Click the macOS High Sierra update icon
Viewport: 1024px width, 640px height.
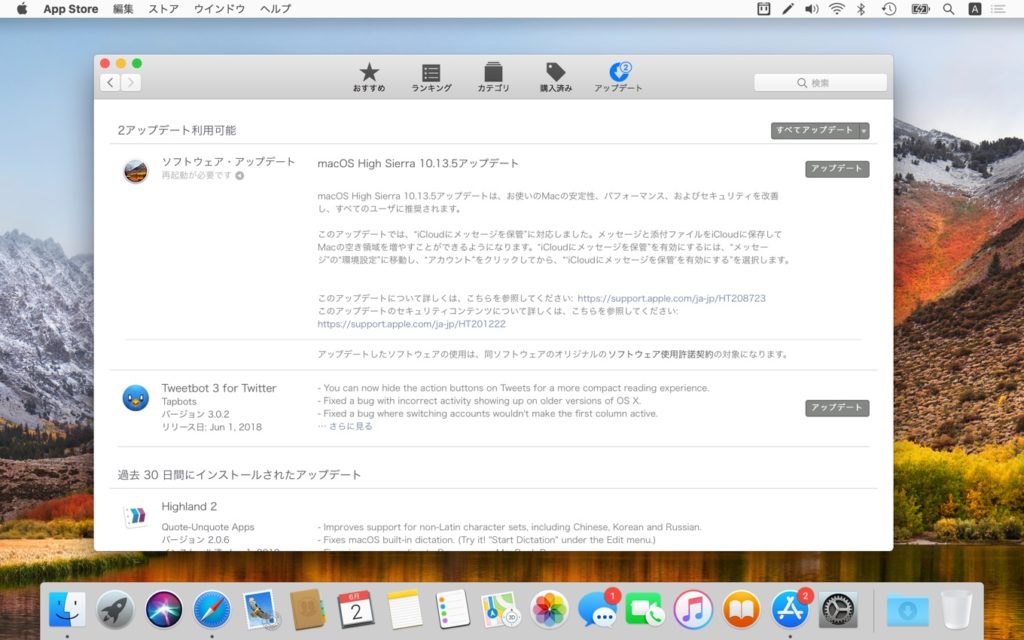[135, 171]
